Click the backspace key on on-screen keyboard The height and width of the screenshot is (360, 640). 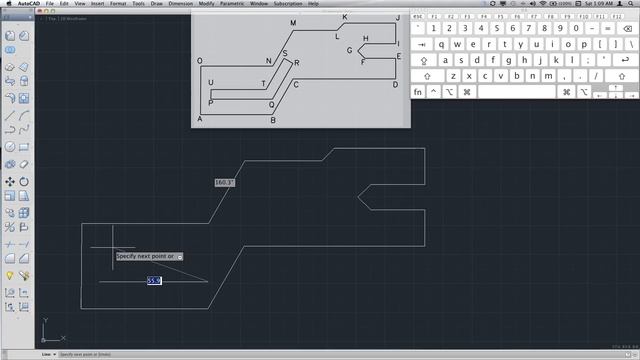(x=627, y=29)
